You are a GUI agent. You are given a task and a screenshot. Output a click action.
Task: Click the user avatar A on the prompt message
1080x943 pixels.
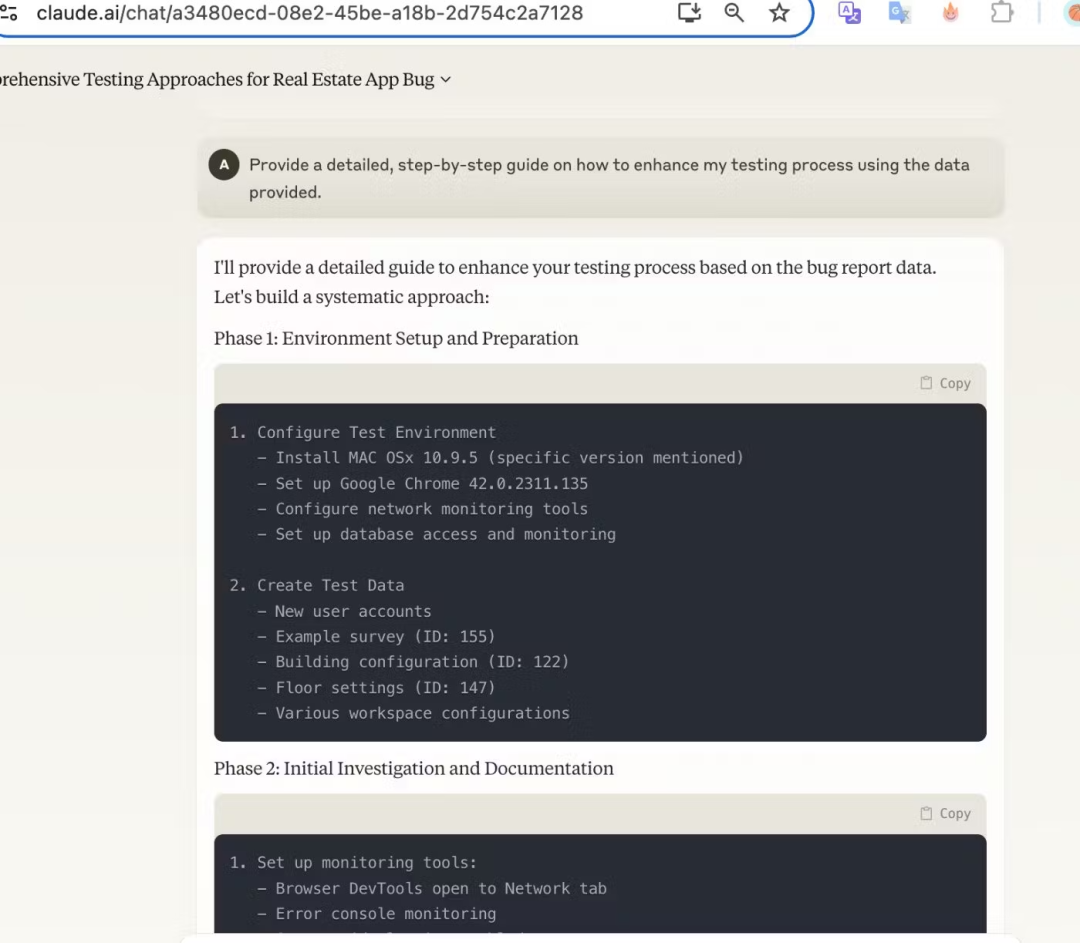click(x=224, y=164)
